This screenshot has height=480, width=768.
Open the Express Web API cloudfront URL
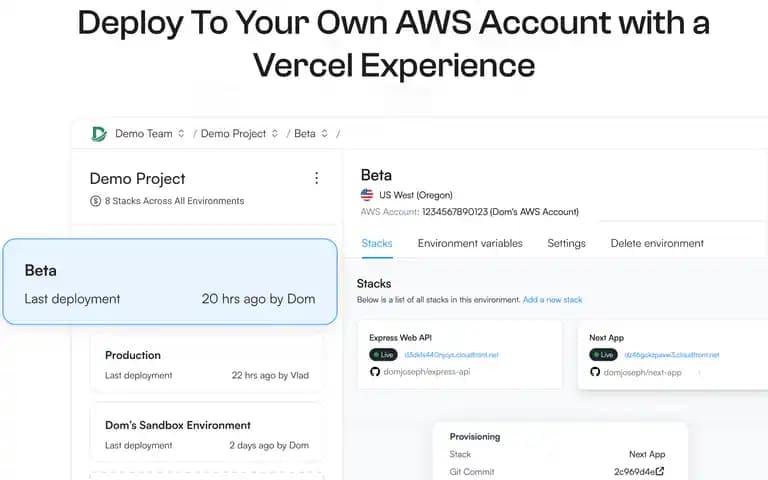point(451,355)
